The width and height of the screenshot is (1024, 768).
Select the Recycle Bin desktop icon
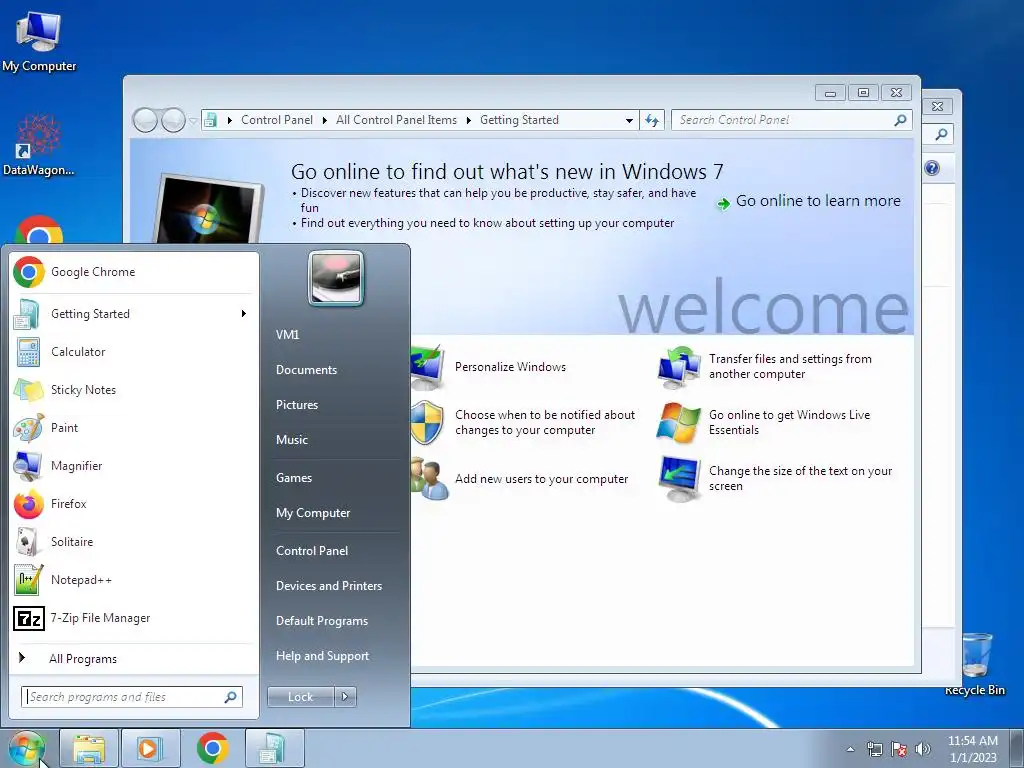[x=975, y=663]
